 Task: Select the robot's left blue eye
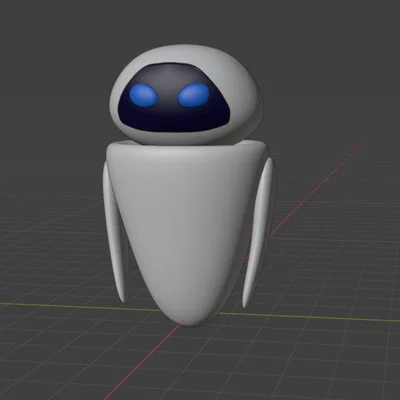click(x=143, y=95)
